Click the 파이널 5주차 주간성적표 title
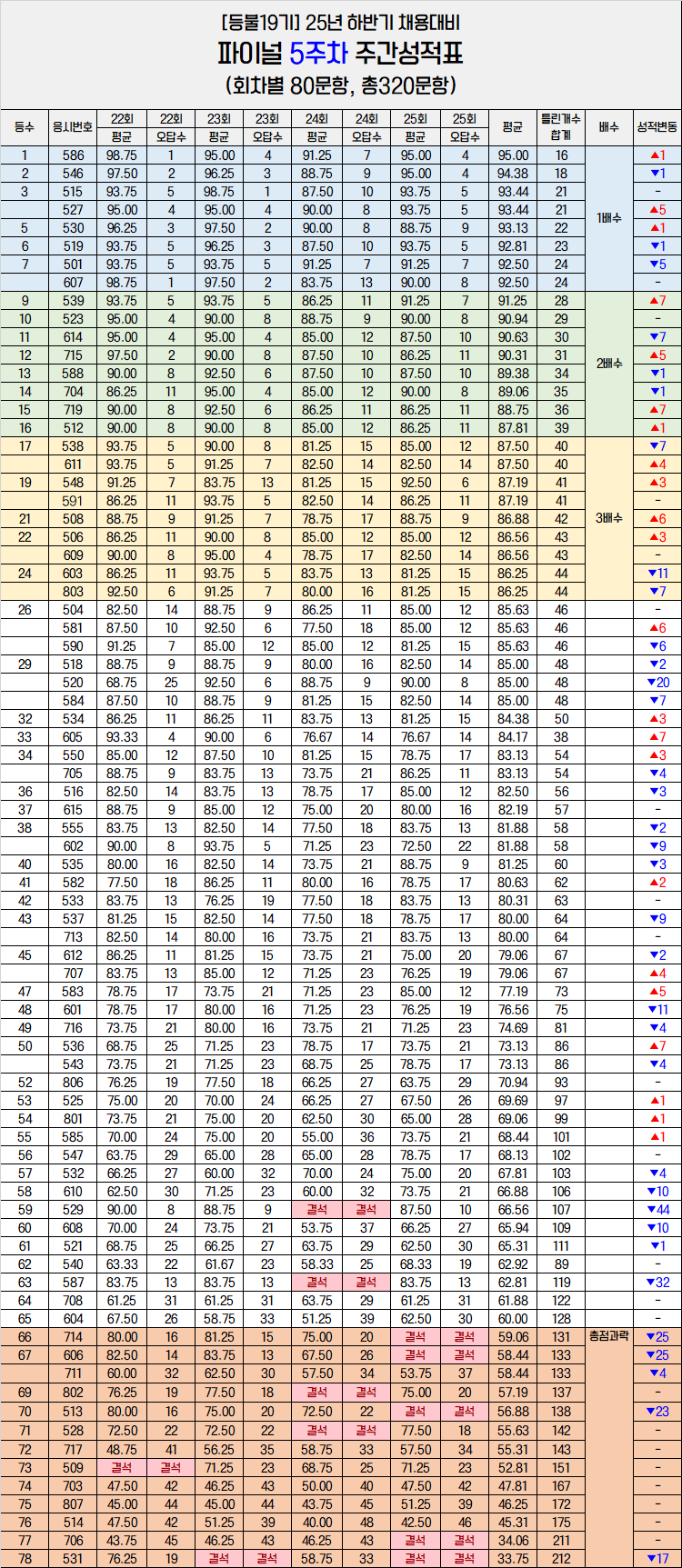This screenshot has height=1568, width=682. click(x=340, y=55)
